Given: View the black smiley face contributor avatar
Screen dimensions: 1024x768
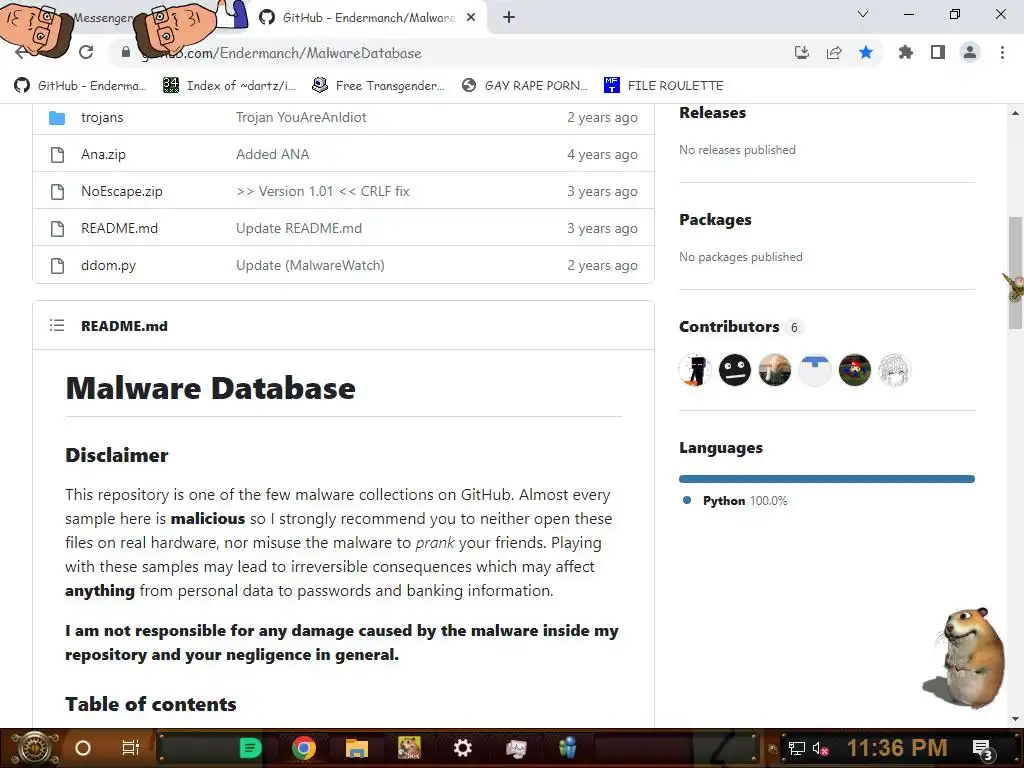Looking at the screenshot, I should (735, 370).
